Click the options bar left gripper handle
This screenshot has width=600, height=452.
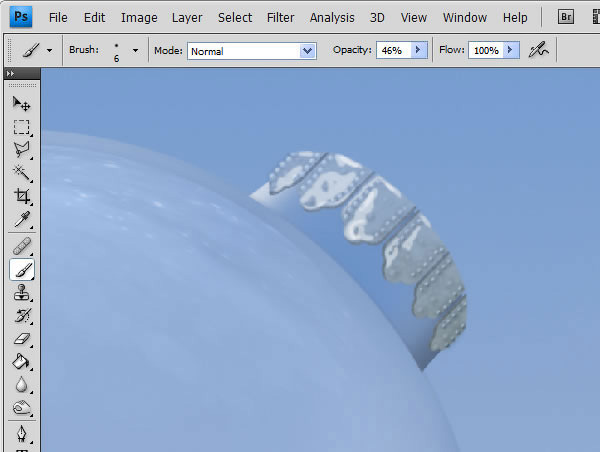(x=10, y=50)
